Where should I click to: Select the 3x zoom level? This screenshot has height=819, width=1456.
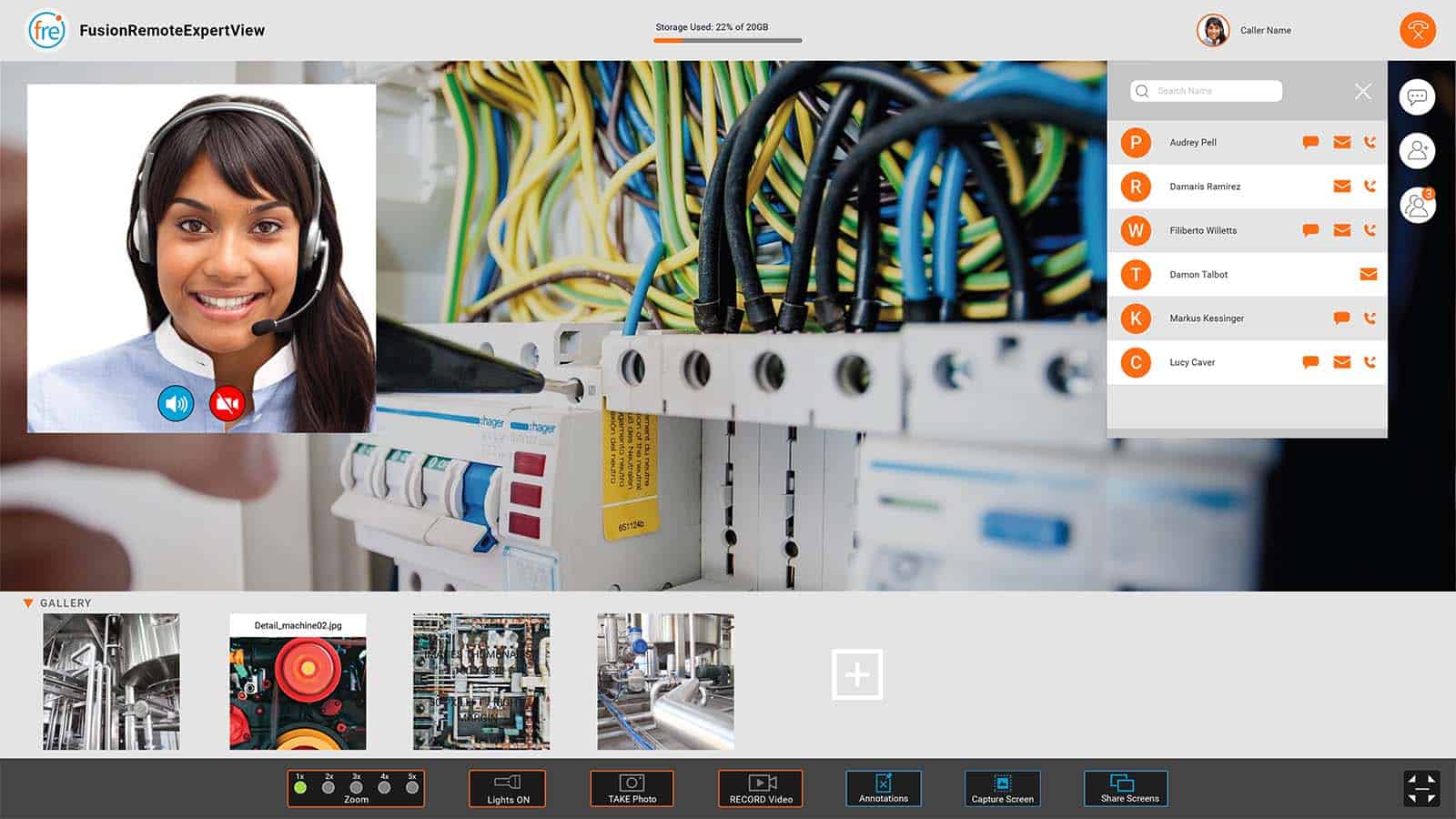[x=357, y=787]
